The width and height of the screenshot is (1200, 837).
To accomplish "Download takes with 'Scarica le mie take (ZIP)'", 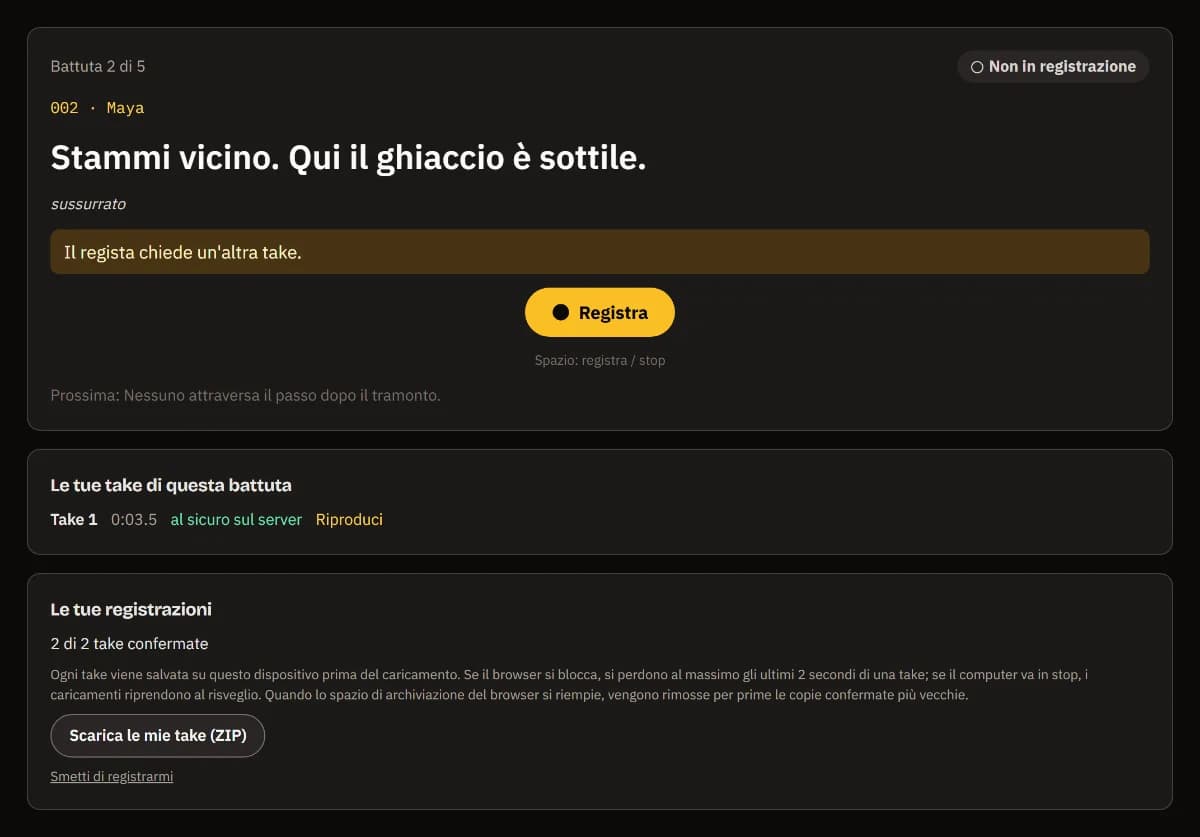I will [158, 736].
